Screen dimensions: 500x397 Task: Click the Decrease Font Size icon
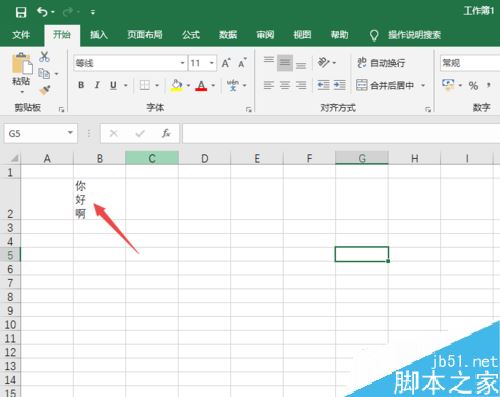point(242,63)
